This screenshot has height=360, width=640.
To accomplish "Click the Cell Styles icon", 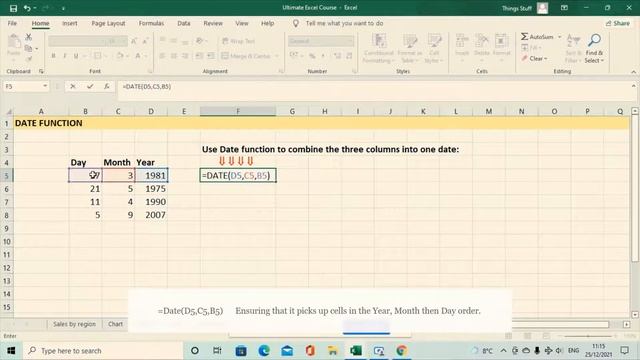I will (434, 42).
